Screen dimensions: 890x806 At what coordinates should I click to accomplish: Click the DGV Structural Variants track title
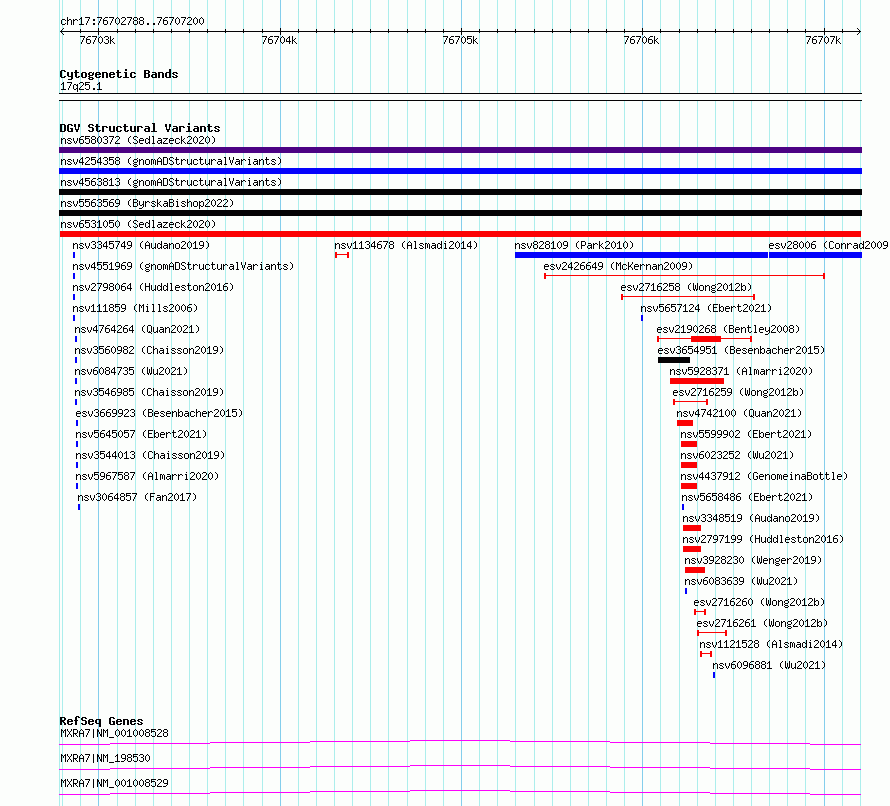click(x=140, y=128)
